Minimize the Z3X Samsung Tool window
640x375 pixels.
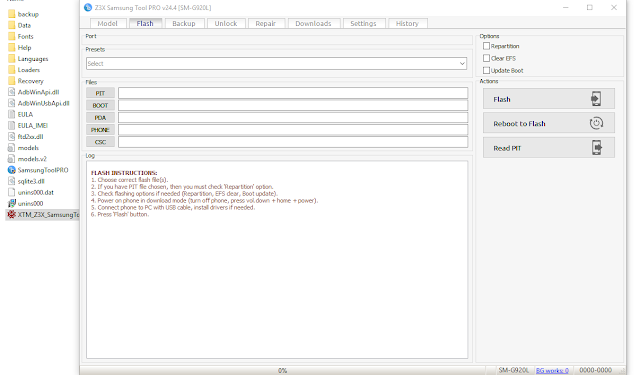point(566,7)
